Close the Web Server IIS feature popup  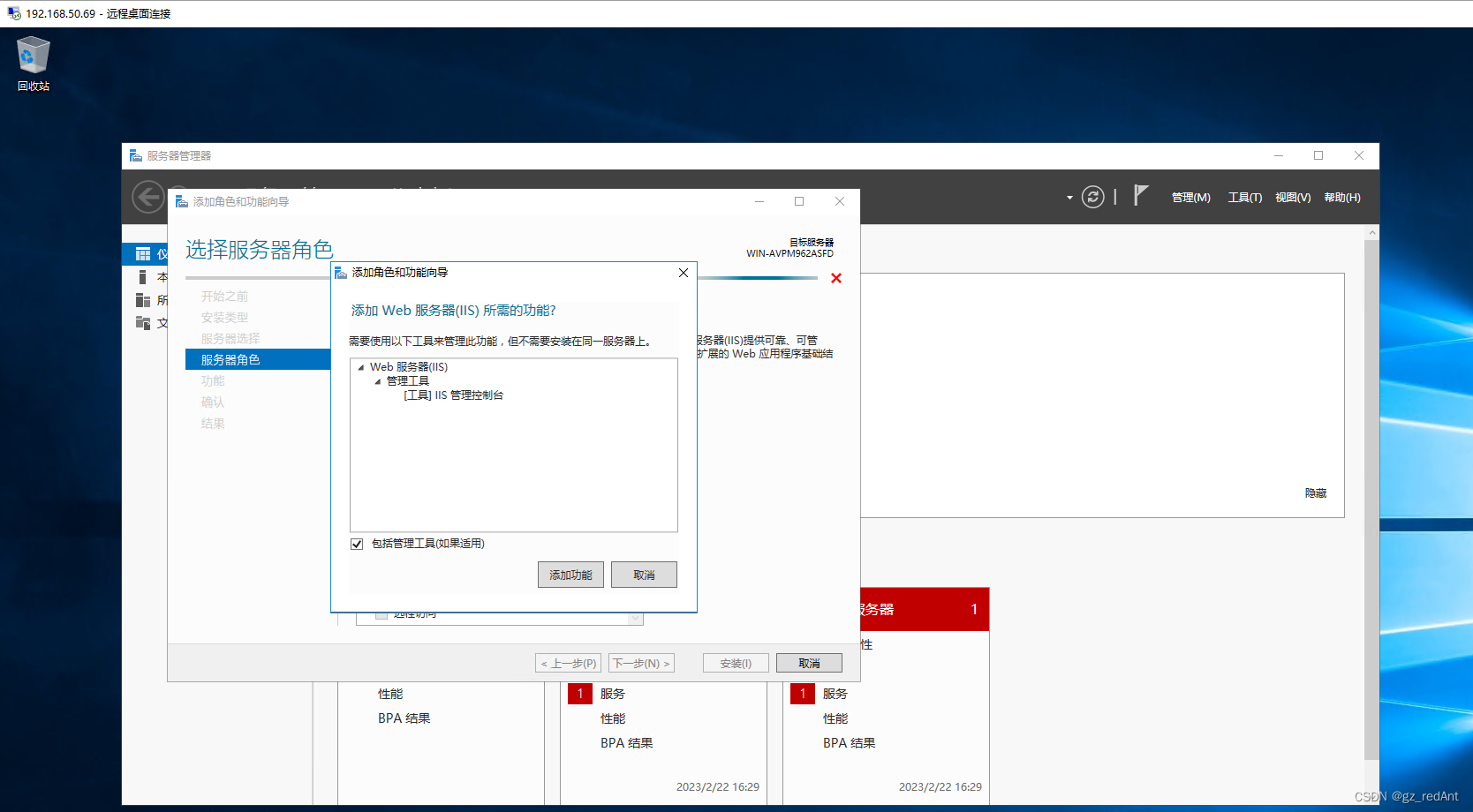[684, 273]
